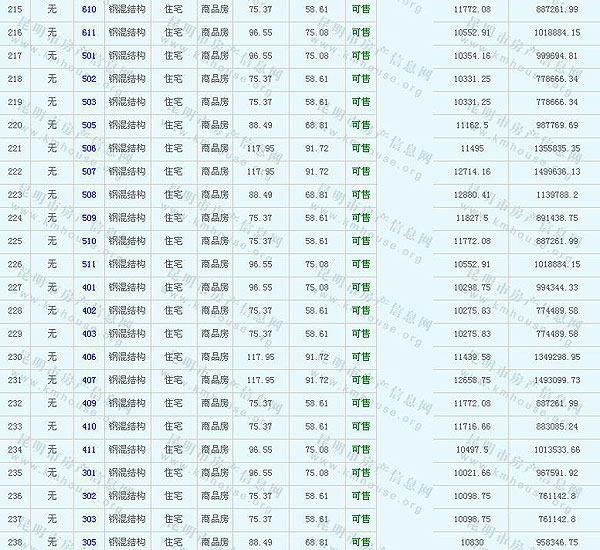Select room 502 link
Screen dimensions: 600x550
(89, 78)
